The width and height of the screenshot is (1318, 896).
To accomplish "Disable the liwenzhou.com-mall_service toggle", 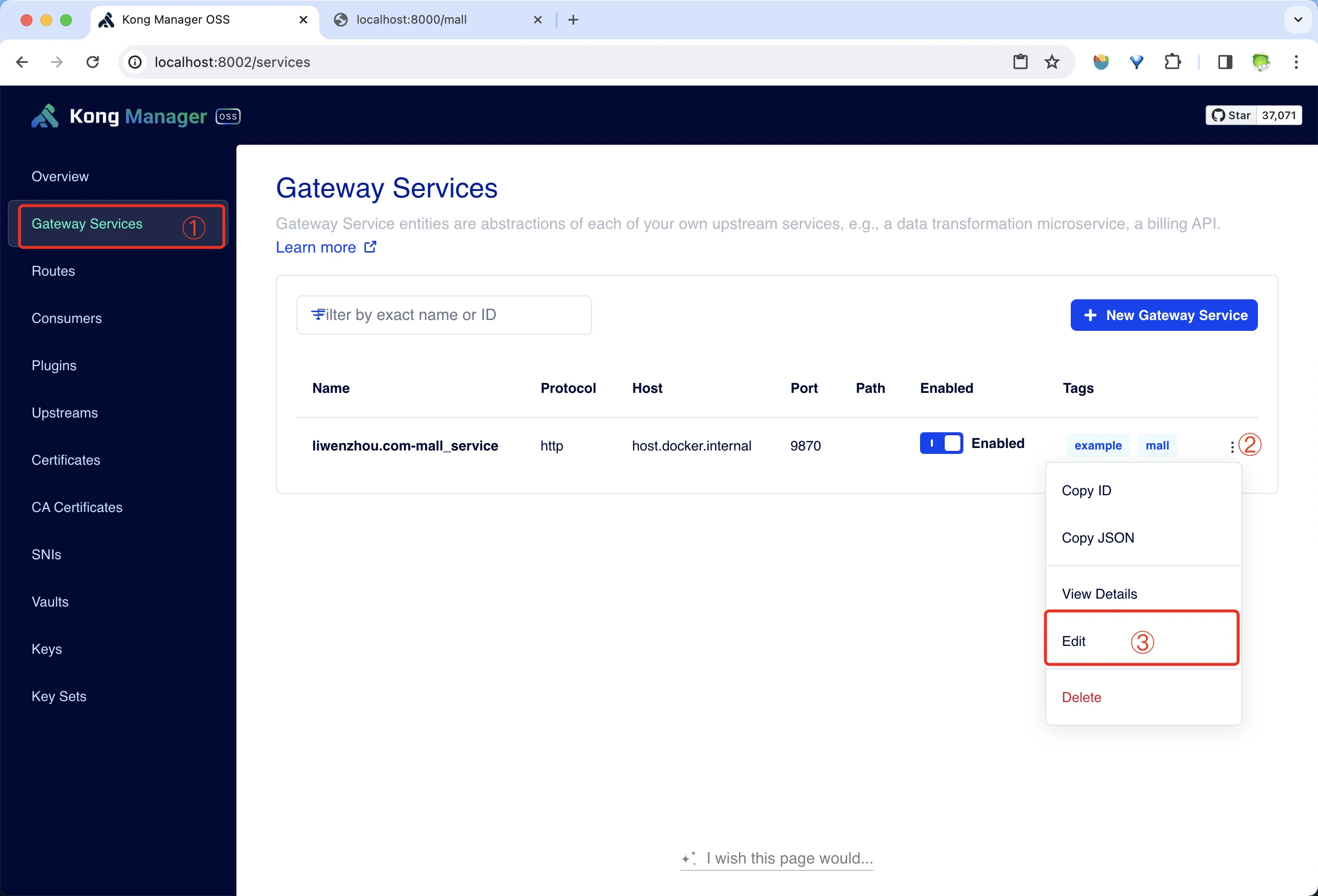I will click(x=941, y=443).
